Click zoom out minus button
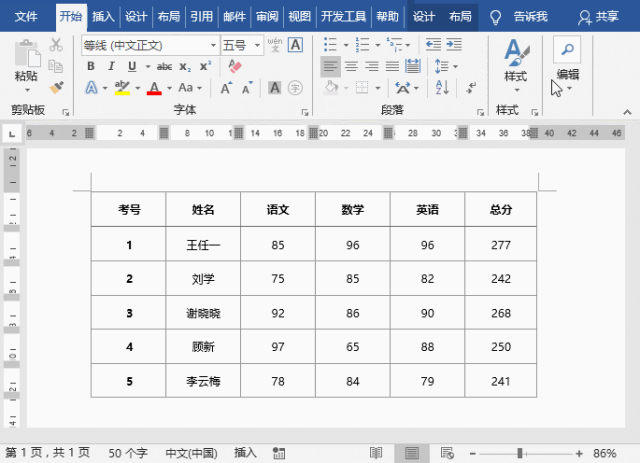The image size is (640, 463). click(x=473, y=453)
